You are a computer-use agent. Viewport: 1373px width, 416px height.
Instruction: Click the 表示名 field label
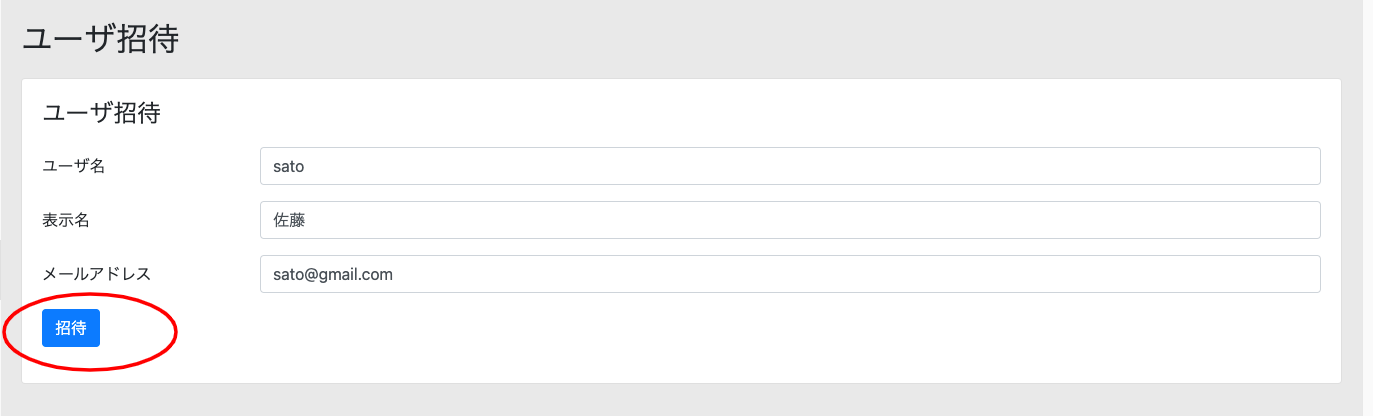point(66,220)
